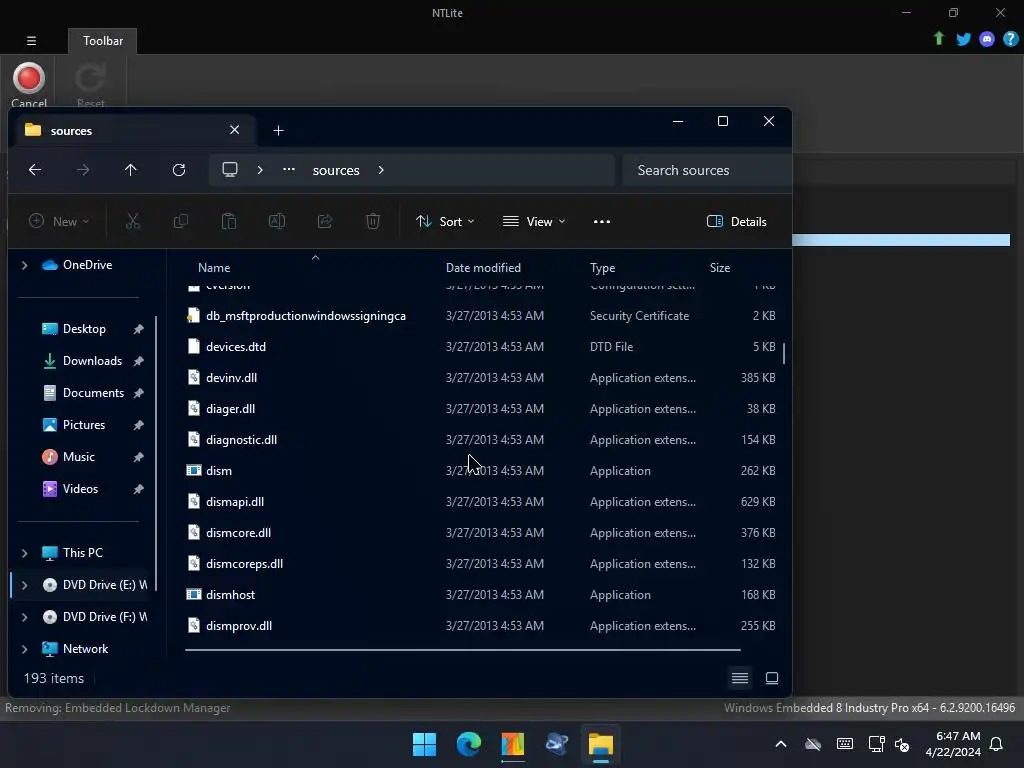Open the NTLite hamburger menu
1024x768 pixels.
(x=31, y=40)
